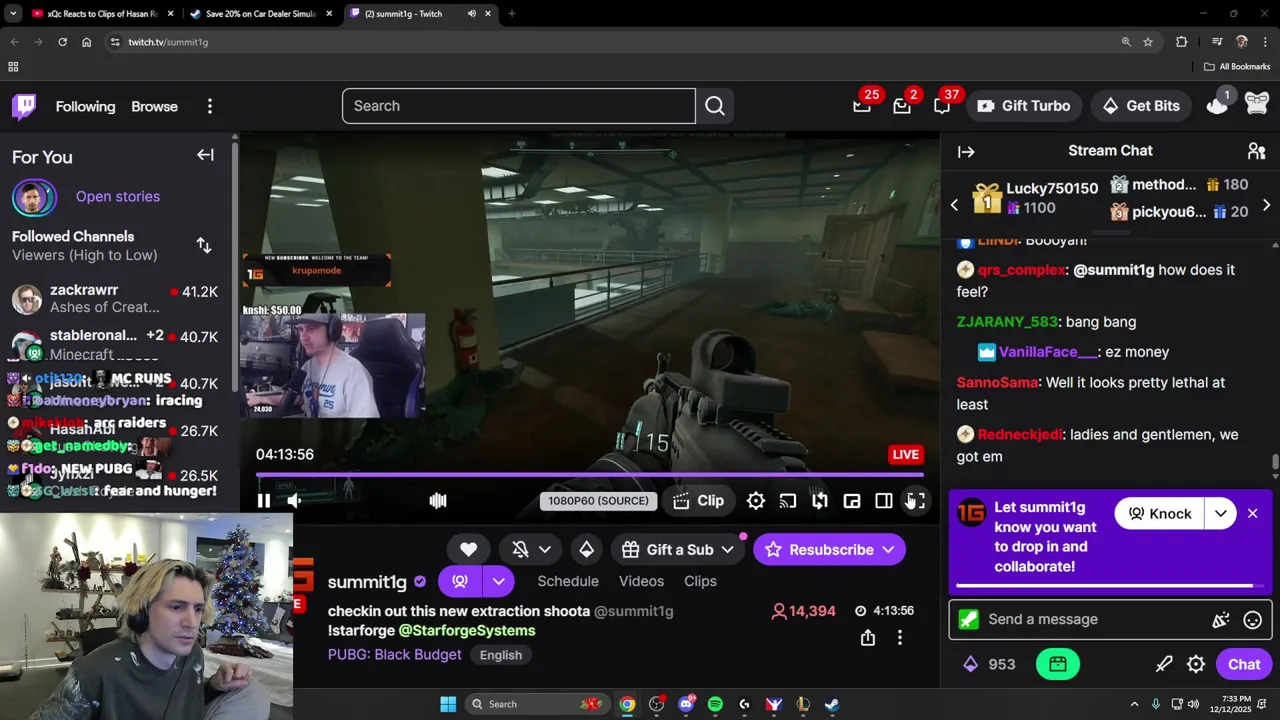The image size is (1280, 720).
Task: Show previous gift leaderboard entries
Action: 954,205
